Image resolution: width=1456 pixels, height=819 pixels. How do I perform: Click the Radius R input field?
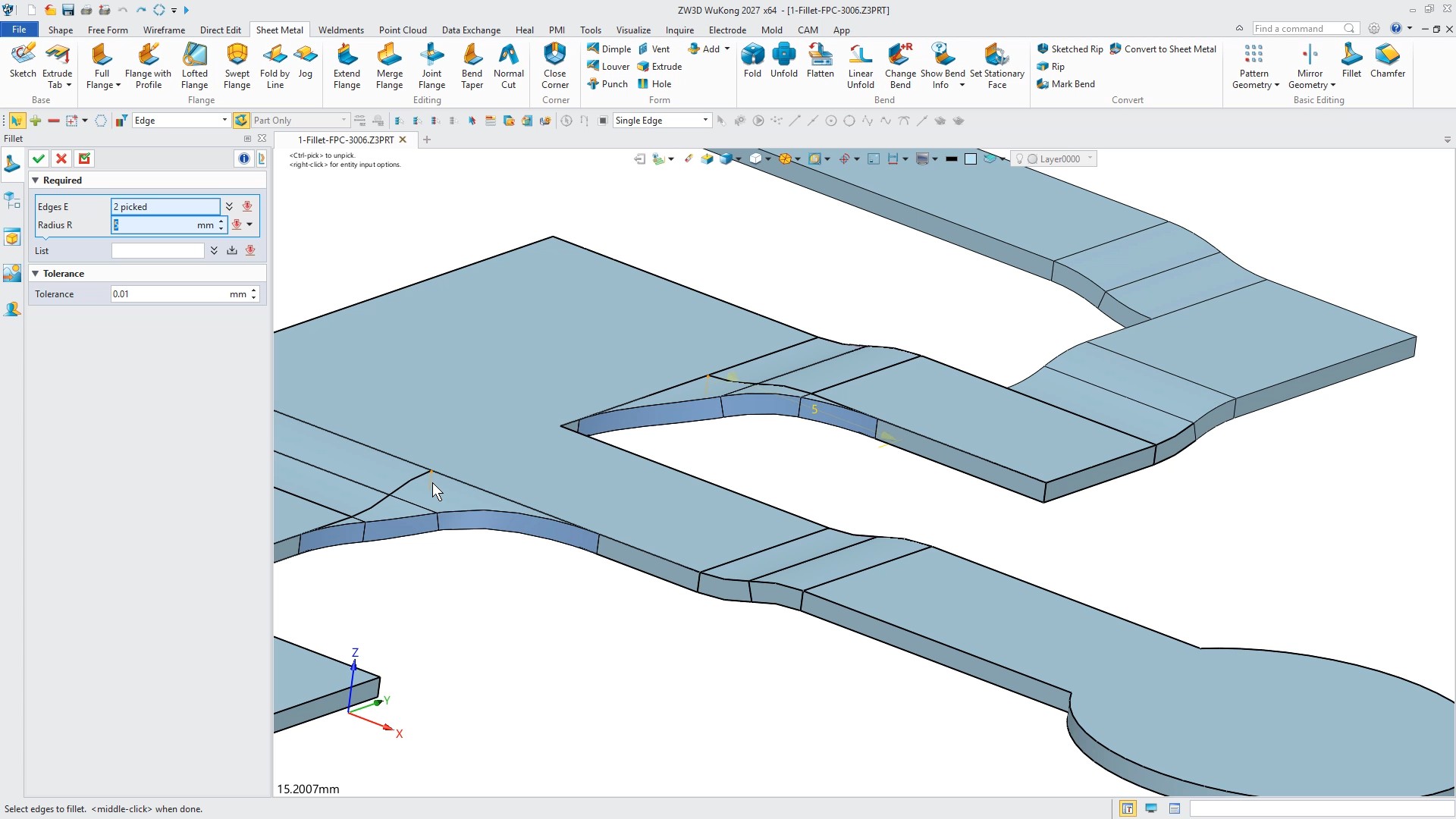tap(164, 225)
